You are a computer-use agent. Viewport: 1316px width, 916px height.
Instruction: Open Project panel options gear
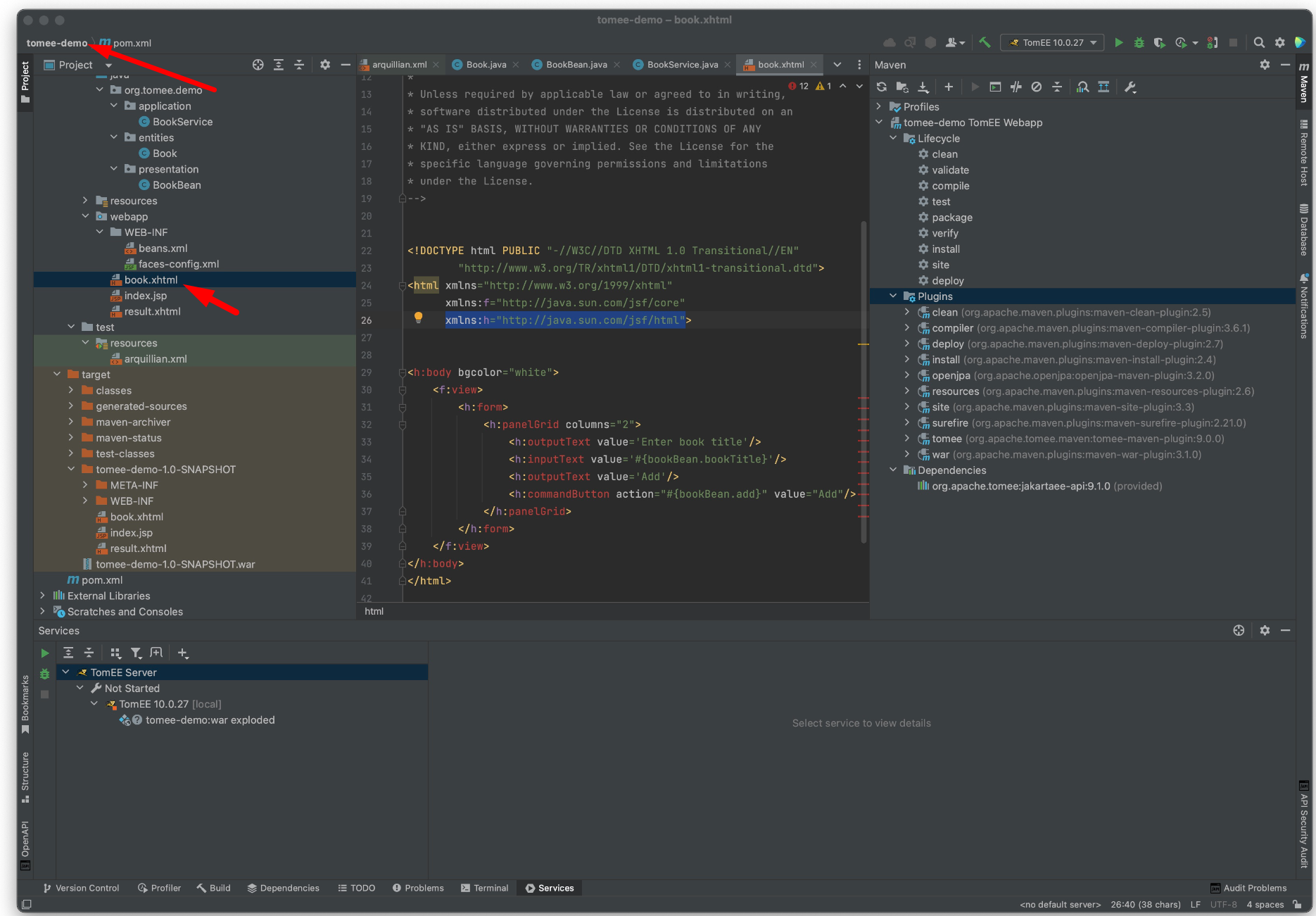click(x=325, y=65)
